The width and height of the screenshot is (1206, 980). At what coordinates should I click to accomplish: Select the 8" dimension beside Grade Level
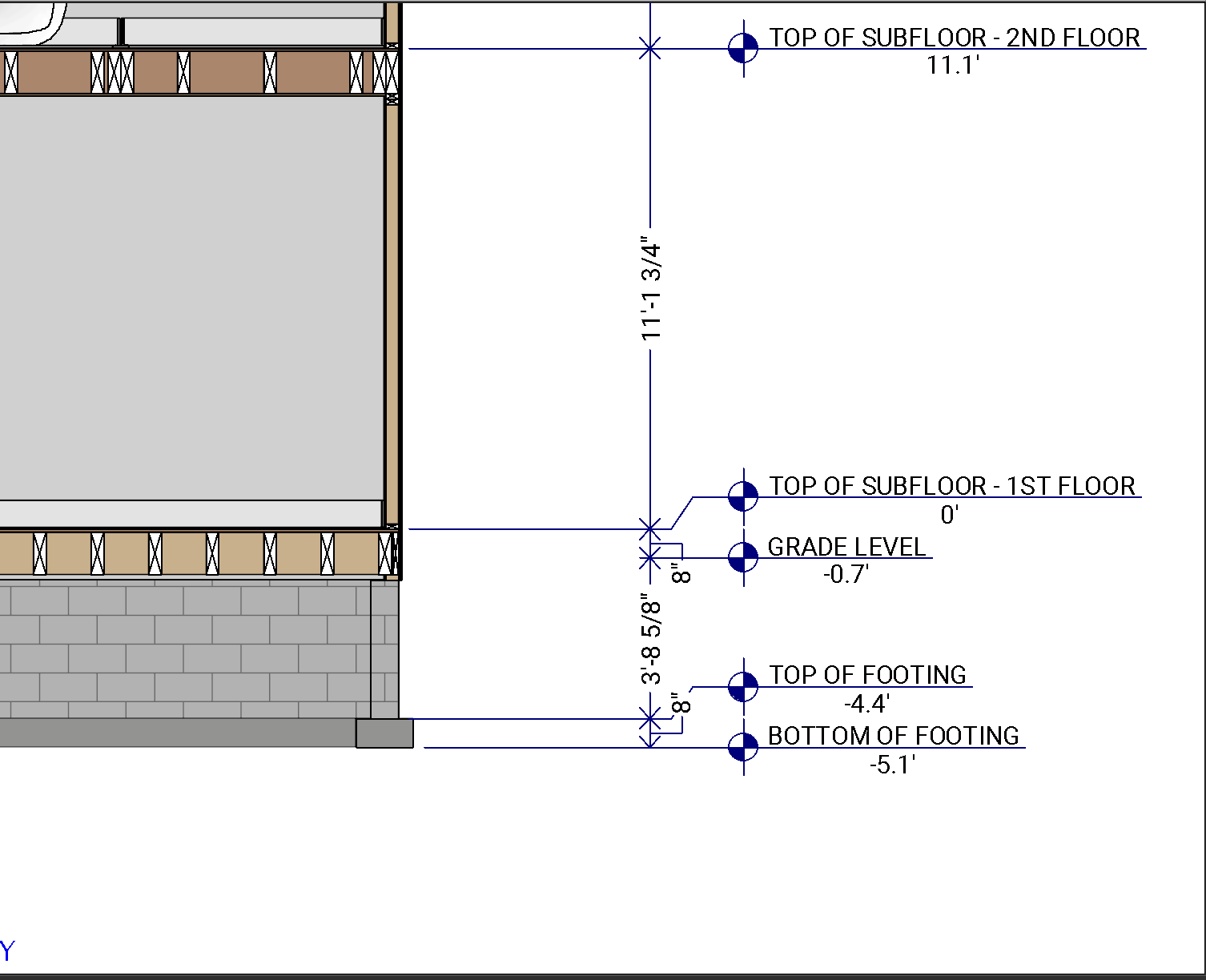pos(681,573)
